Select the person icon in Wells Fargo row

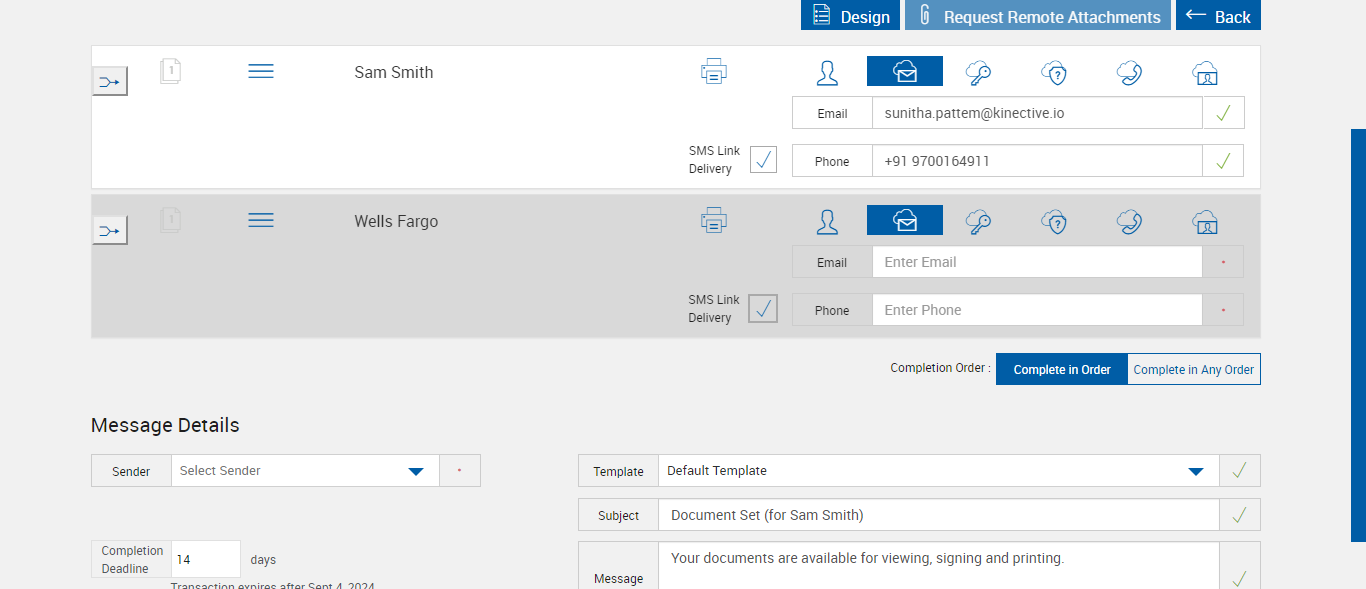827,222
